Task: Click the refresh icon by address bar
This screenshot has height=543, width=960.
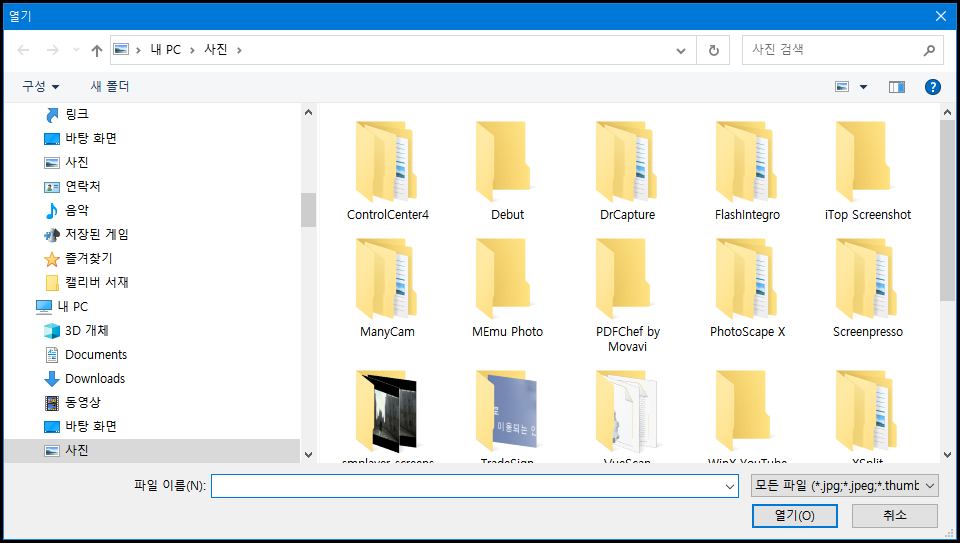Action: 713,50
